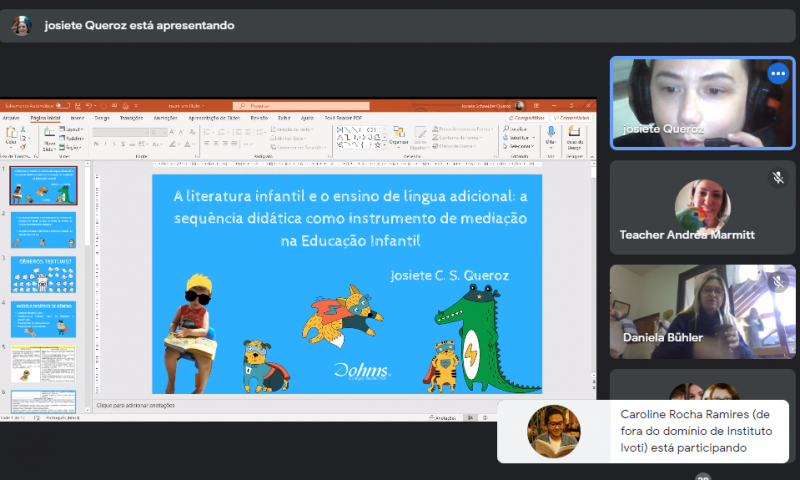The height and width of the screenshot is (480, 800).
Task: Click the Compartilhar button
Action: coord(527,118)
